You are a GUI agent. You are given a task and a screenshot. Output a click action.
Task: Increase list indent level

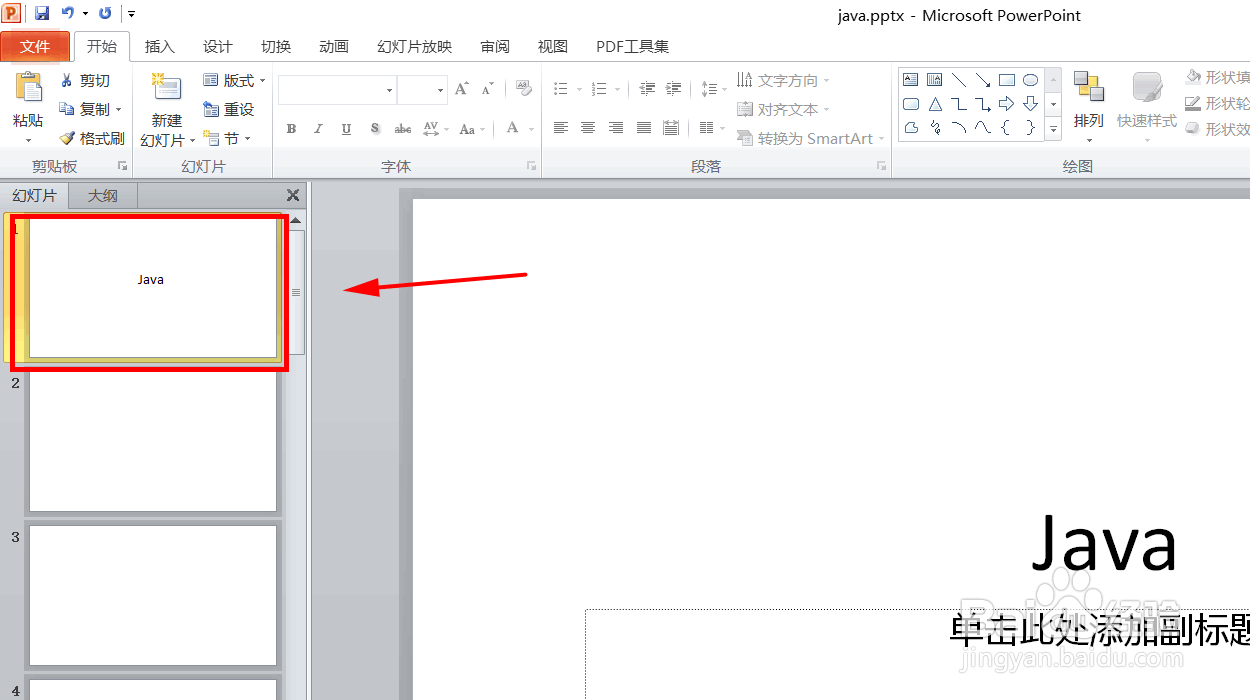click(673, 89)
